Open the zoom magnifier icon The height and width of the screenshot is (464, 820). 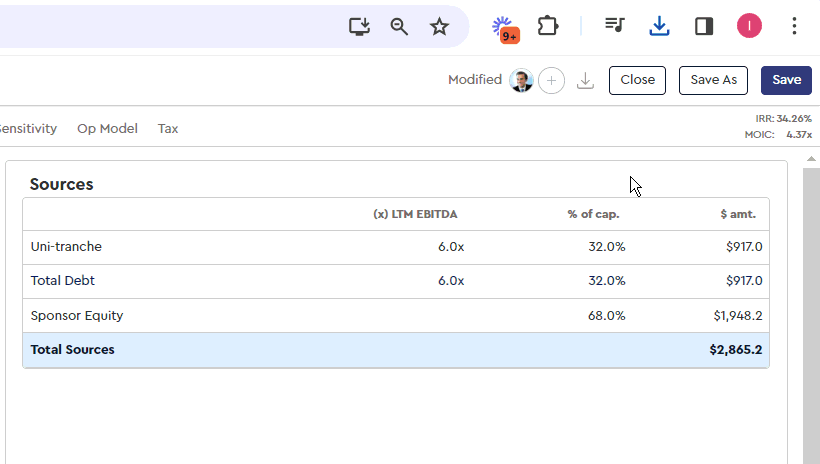[399, 26]
